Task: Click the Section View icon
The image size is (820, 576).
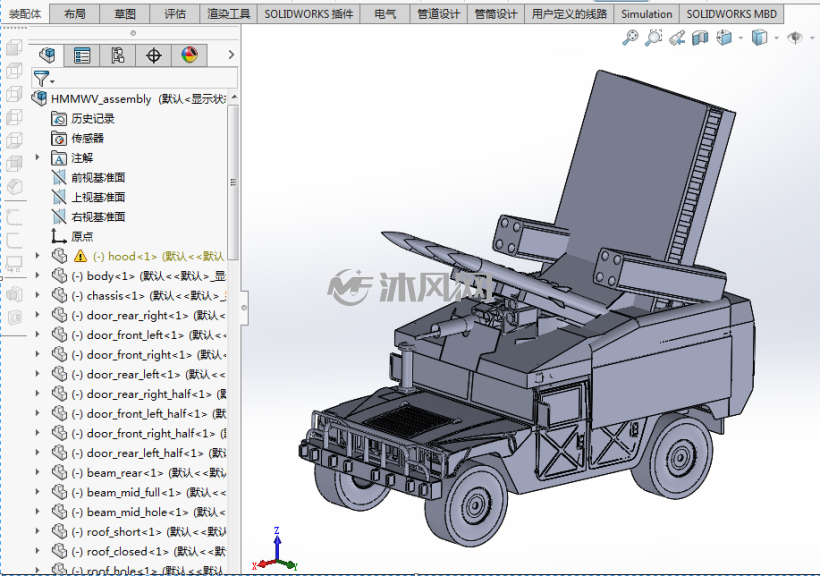Action: point(700,38)
